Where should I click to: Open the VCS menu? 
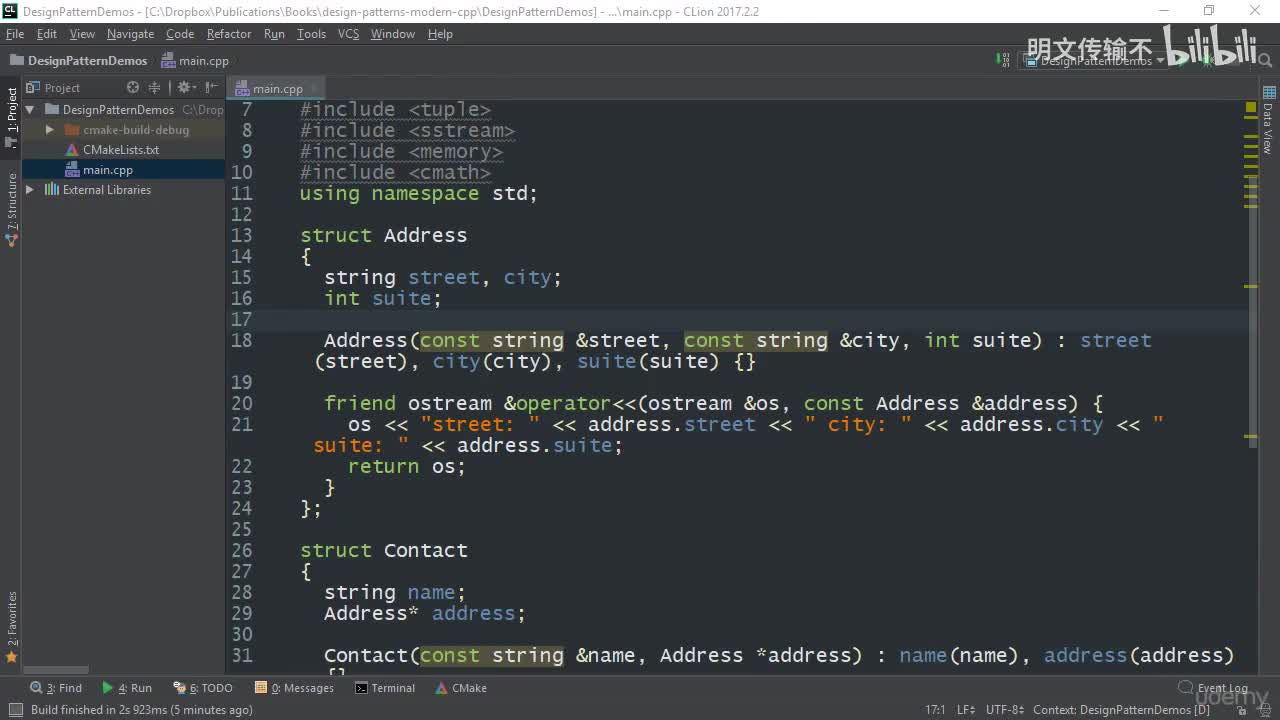point(348,34)
